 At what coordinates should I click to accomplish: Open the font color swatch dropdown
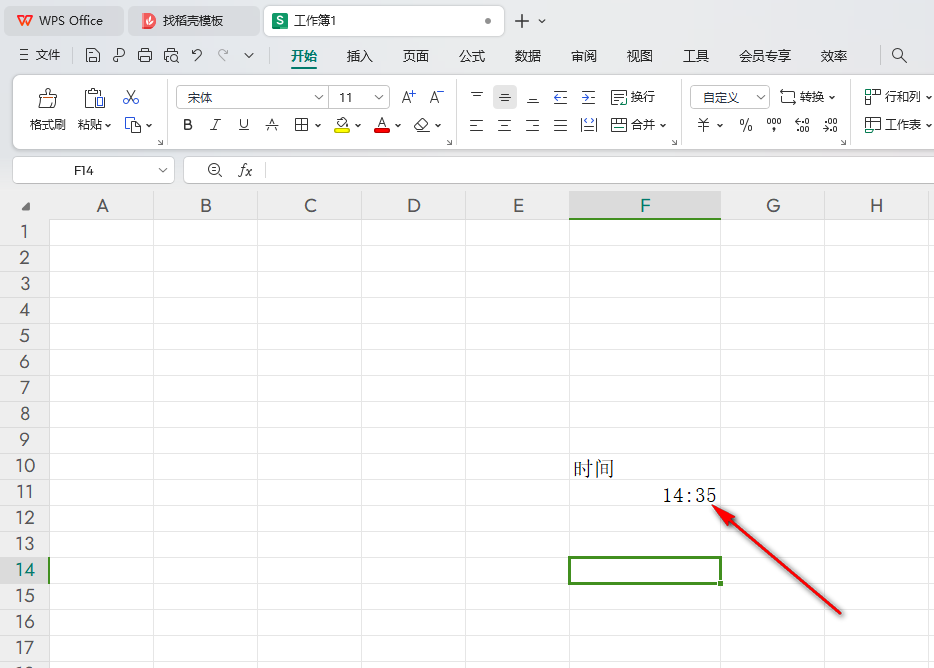(397, 124)
